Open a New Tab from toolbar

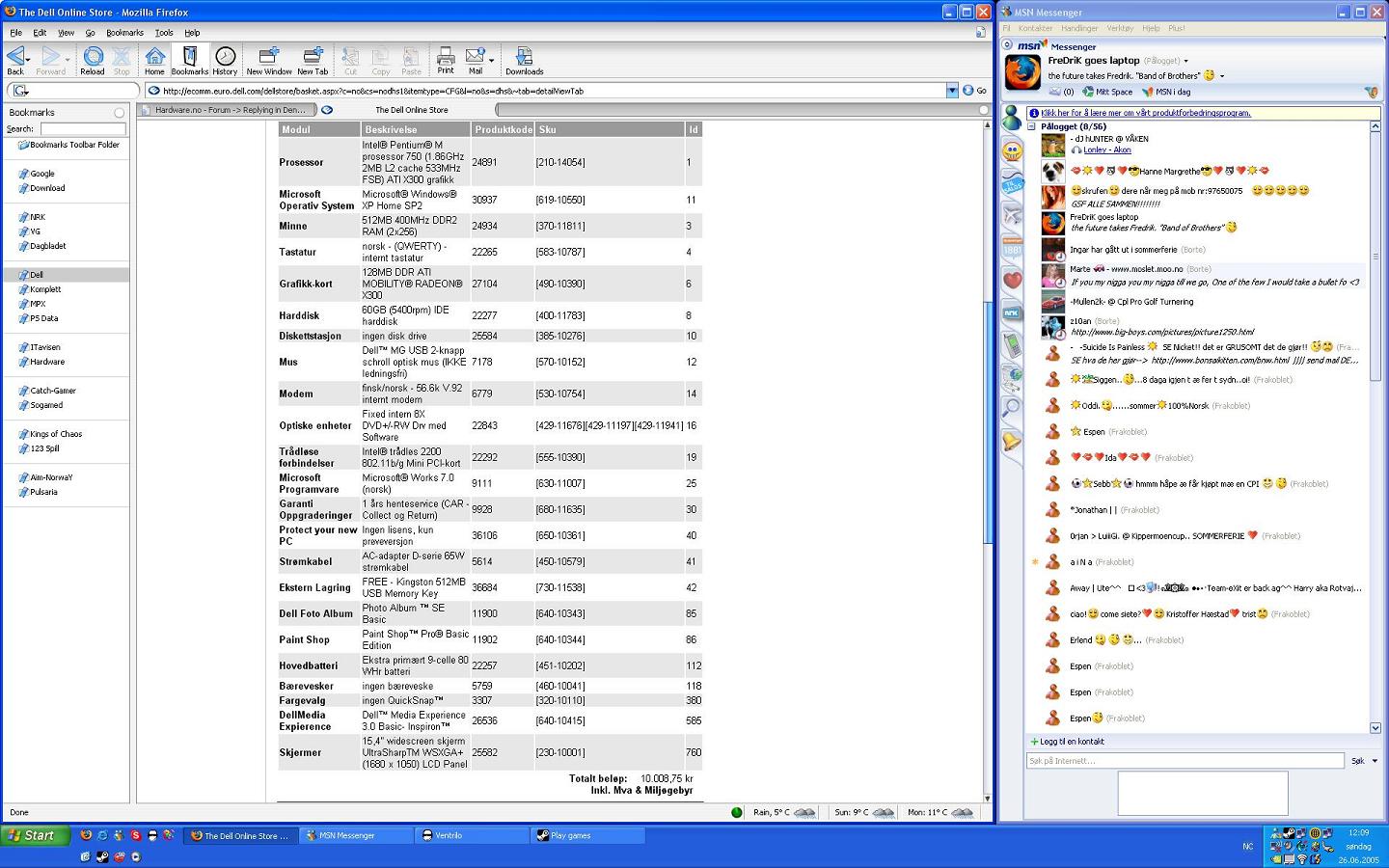[313, 60]
